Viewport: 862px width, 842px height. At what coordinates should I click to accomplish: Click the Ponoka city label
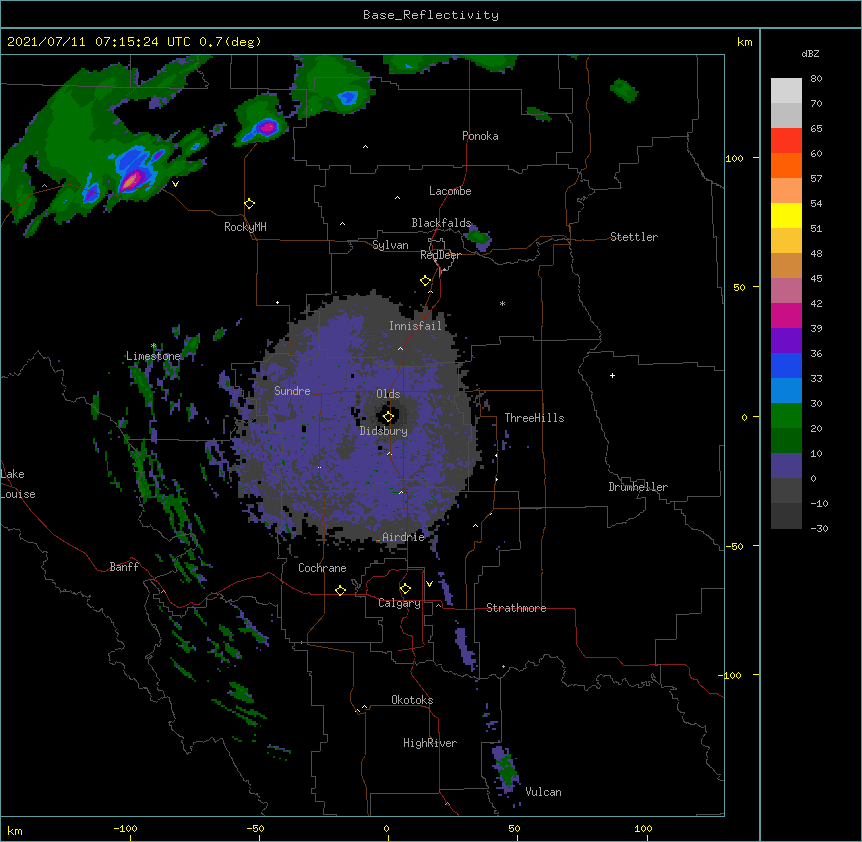pos(480,136)
